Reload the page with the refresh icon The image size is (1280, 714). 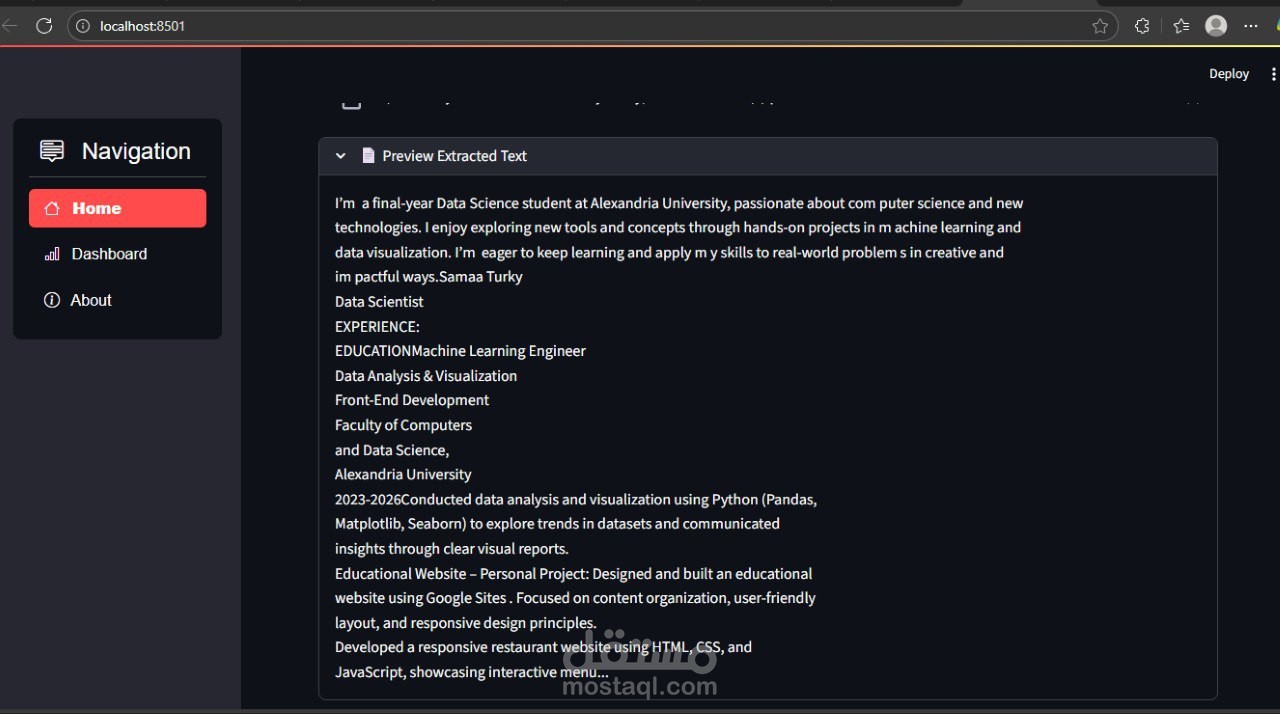pos(44,26)
